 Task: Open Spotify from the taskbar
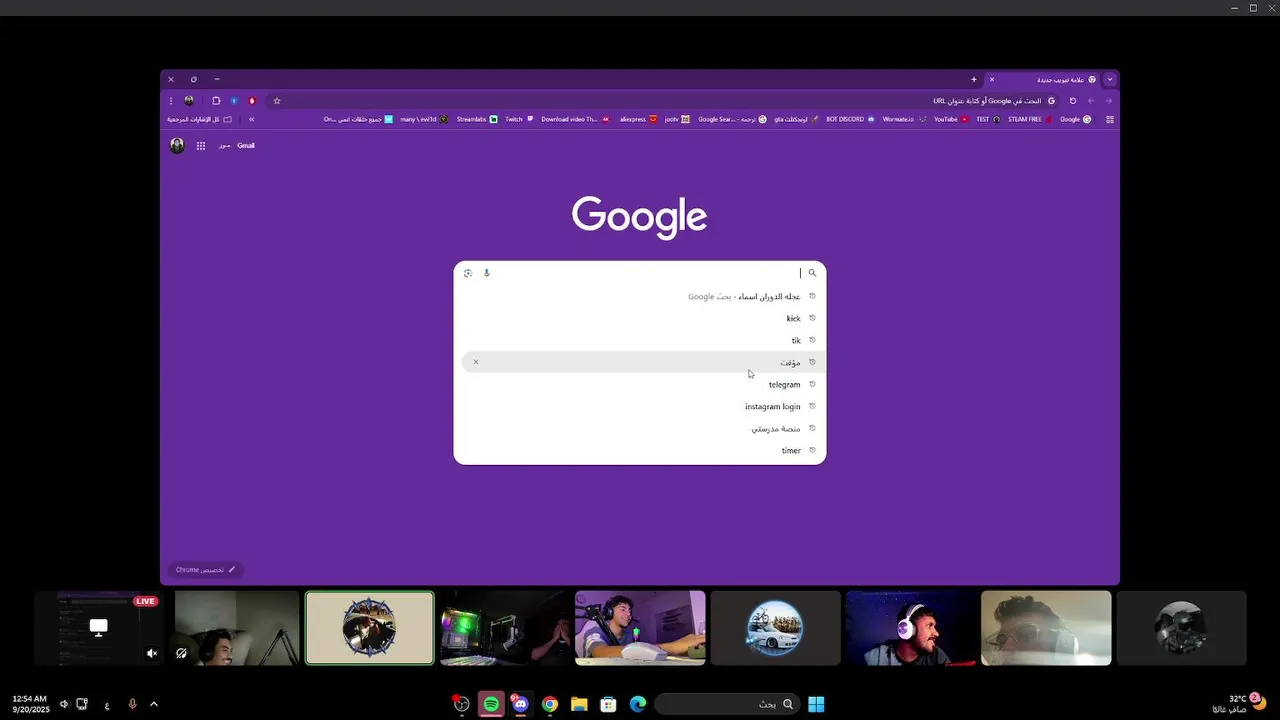click(491, 704)
